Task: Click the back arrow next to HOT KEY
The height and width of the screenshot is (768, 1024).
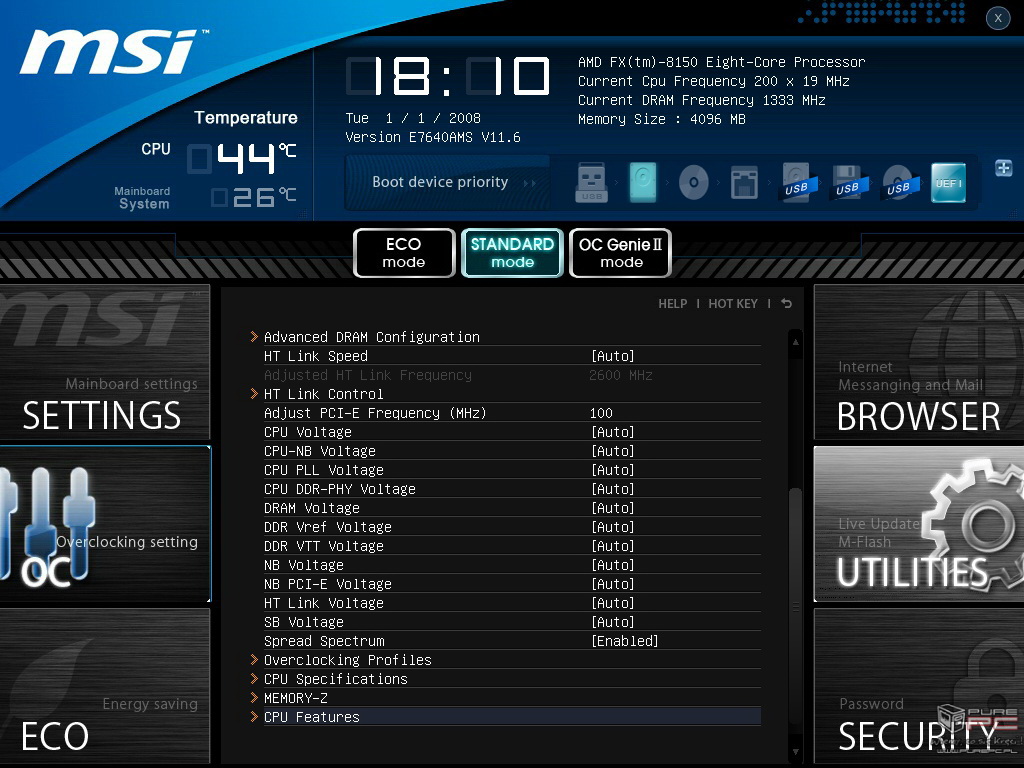Action: 786,304
